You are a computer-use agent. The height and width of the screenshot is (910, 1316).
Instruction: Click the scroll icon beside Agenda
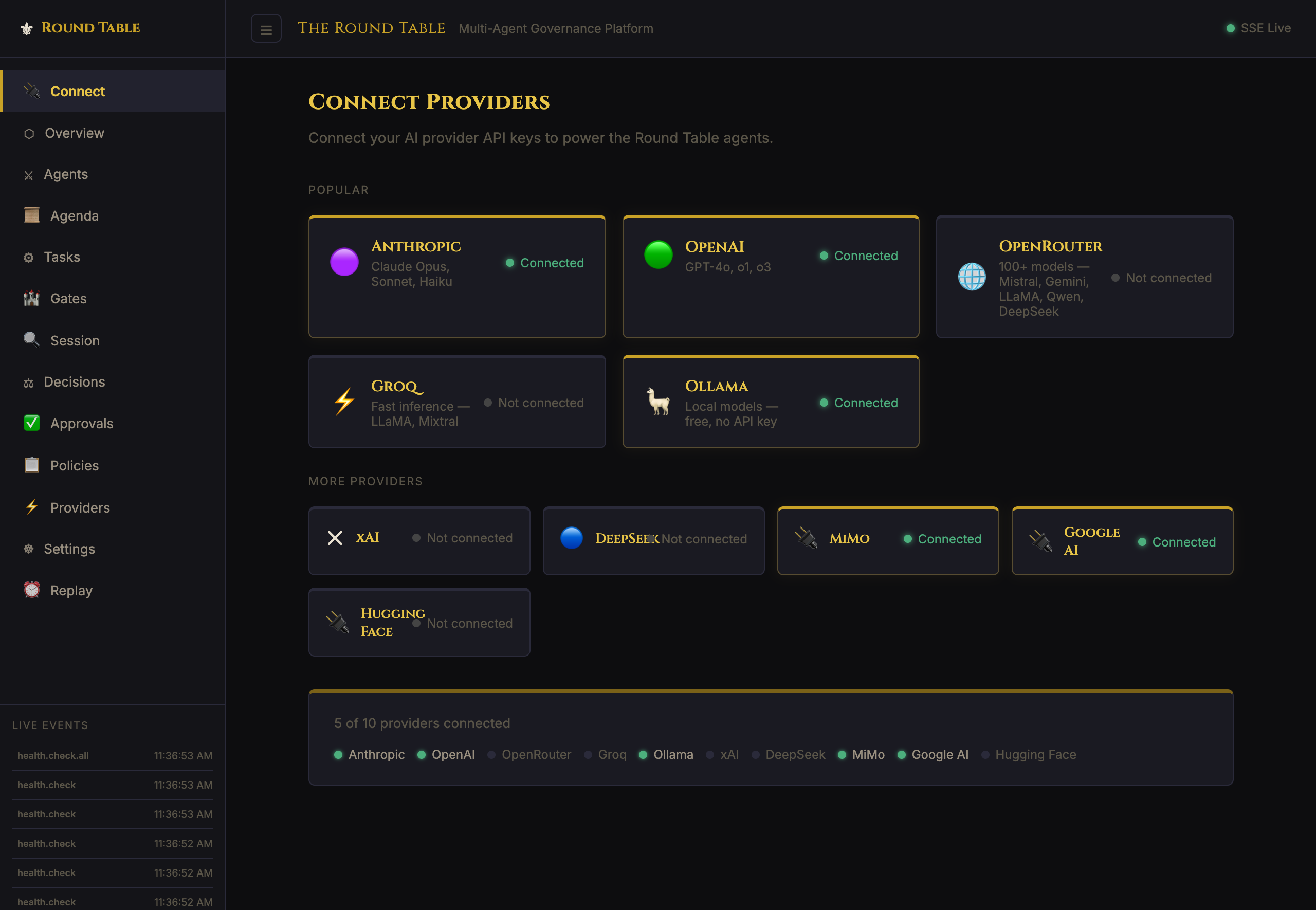coord(32,215)
